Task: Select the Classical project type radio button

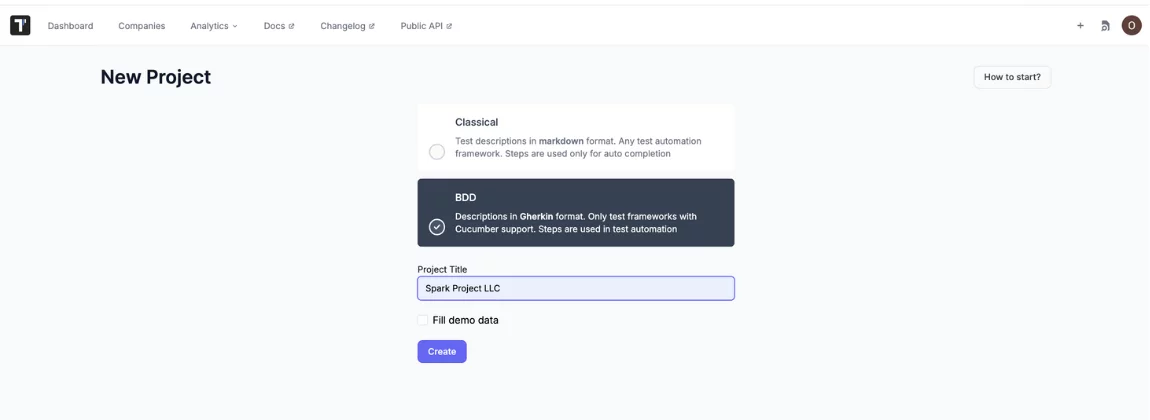Action: coord(437,152)
